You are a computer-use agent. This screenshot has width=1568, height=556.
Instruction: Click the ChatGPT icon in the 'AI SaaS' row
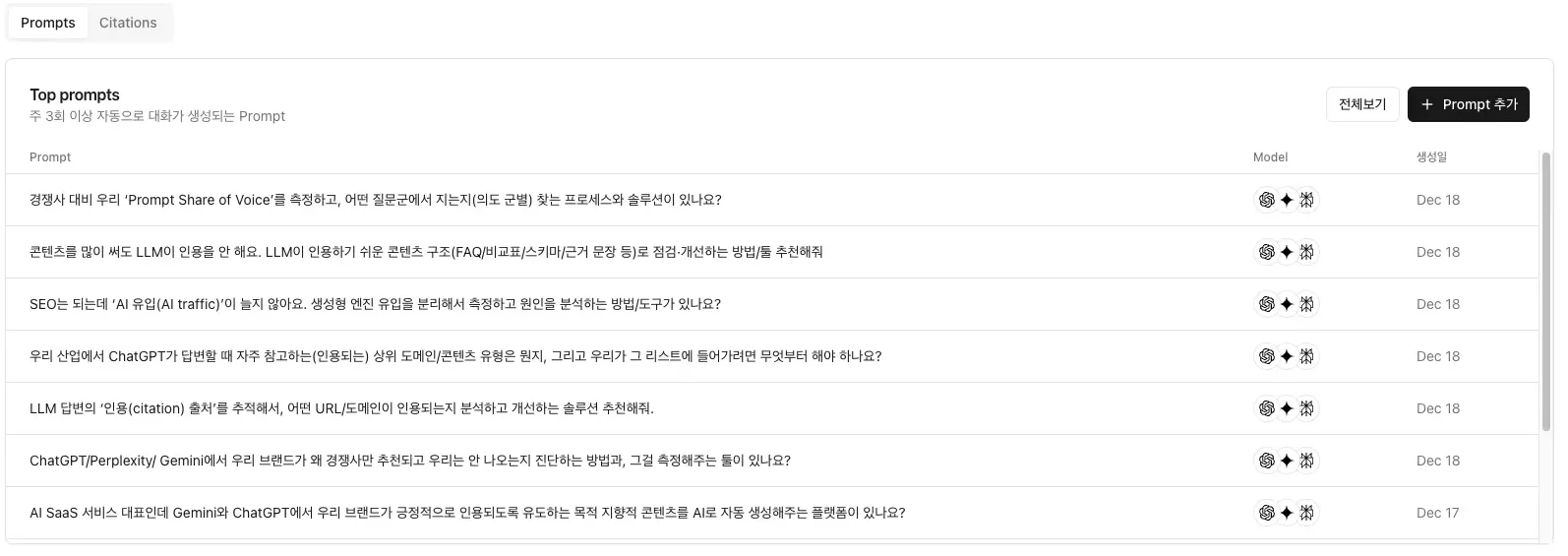coord(1266,513)
